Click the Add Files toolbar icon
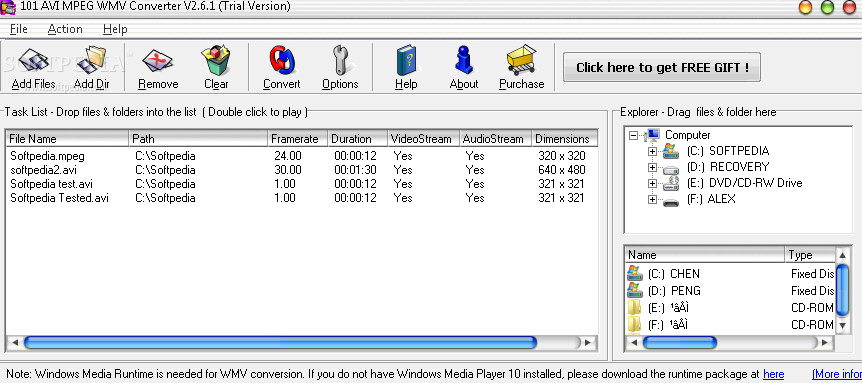 (x=33, y=60)
